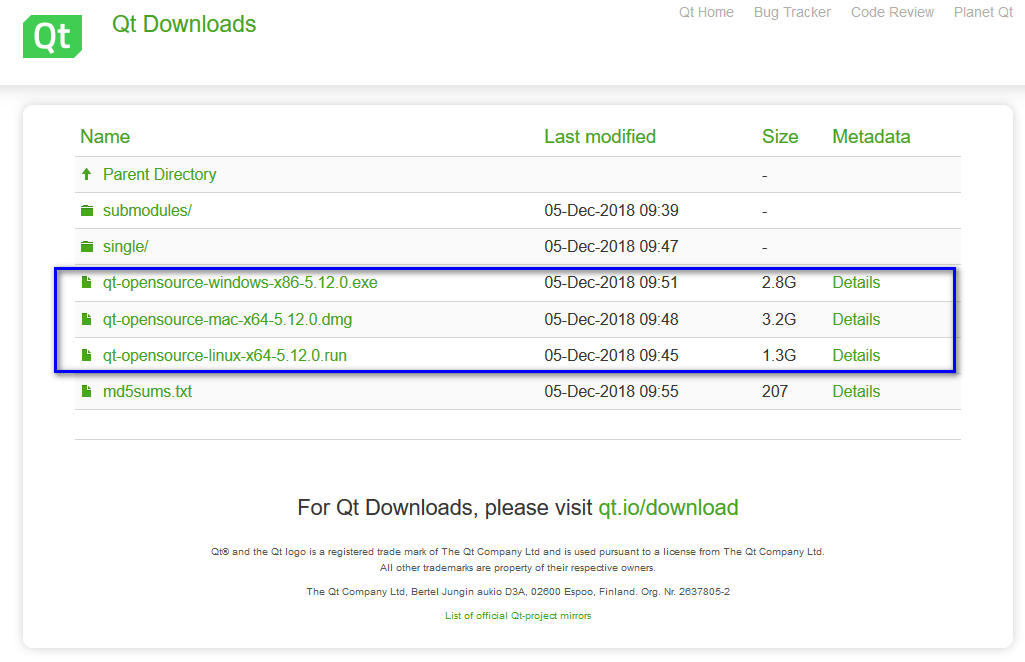
Task: View Details for the linux-x64 run
Action: coord(856,355)
